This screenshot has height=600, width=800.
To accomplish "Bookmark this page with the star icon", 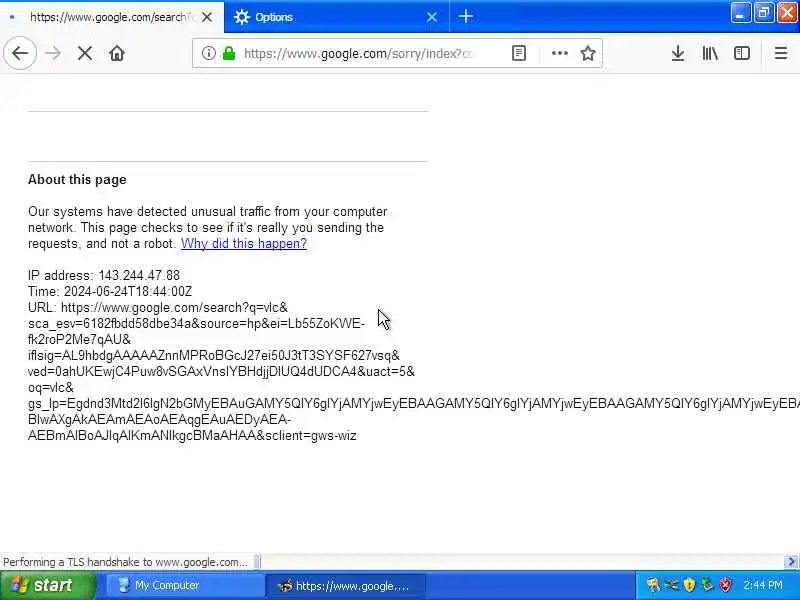I will click(588, 53).
